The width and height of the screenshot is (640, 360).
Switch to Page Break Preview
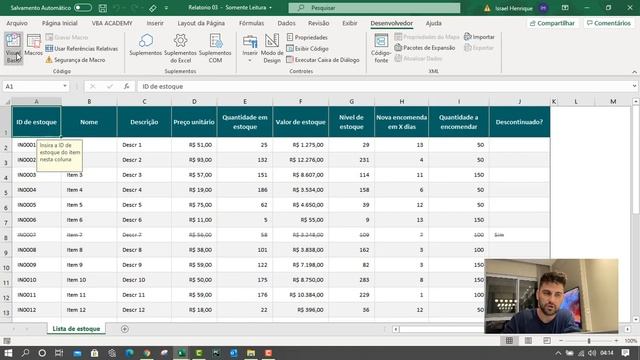coord(547,340)
